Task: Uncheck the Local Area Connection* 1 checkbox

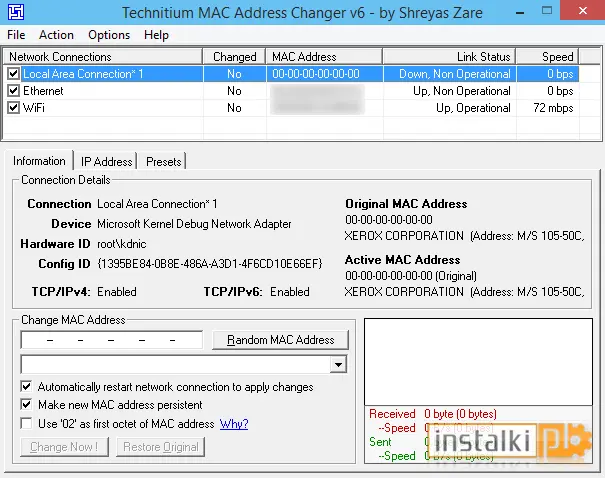Action: 14,73
